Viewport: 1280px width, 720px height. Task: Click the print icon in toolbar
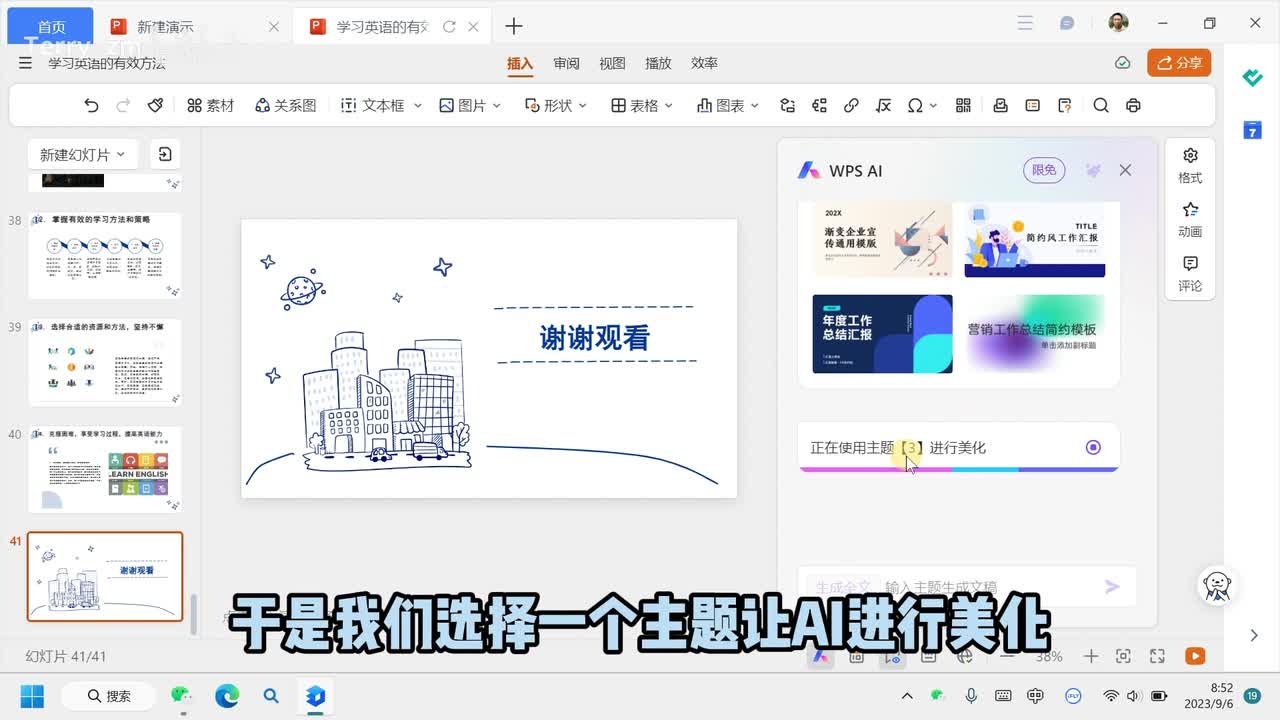pos(1133,105)
